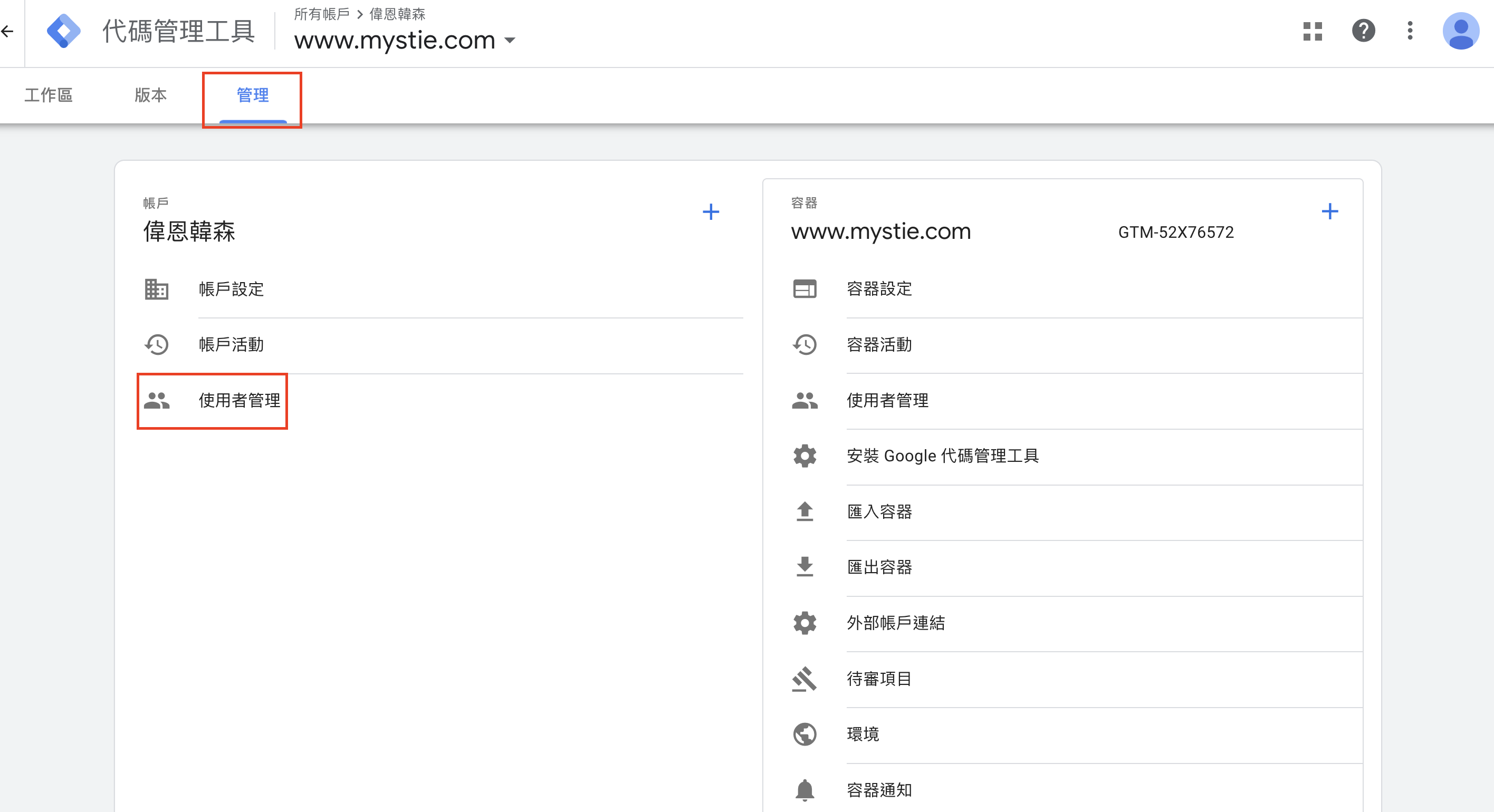Click the 代碼管理工具 header title

point(178,31)
